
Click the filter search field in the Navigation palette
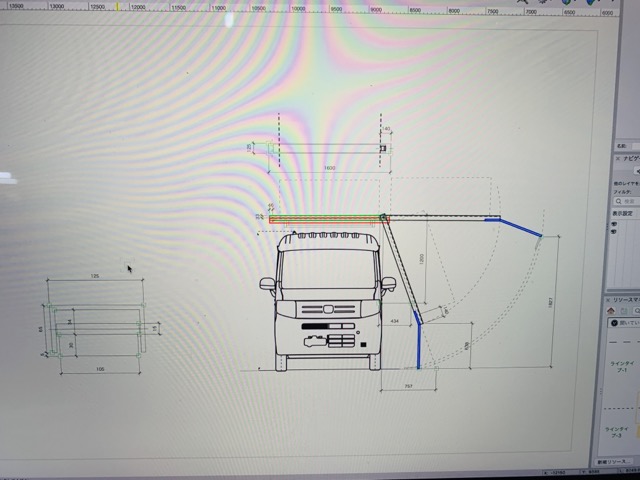627,201
